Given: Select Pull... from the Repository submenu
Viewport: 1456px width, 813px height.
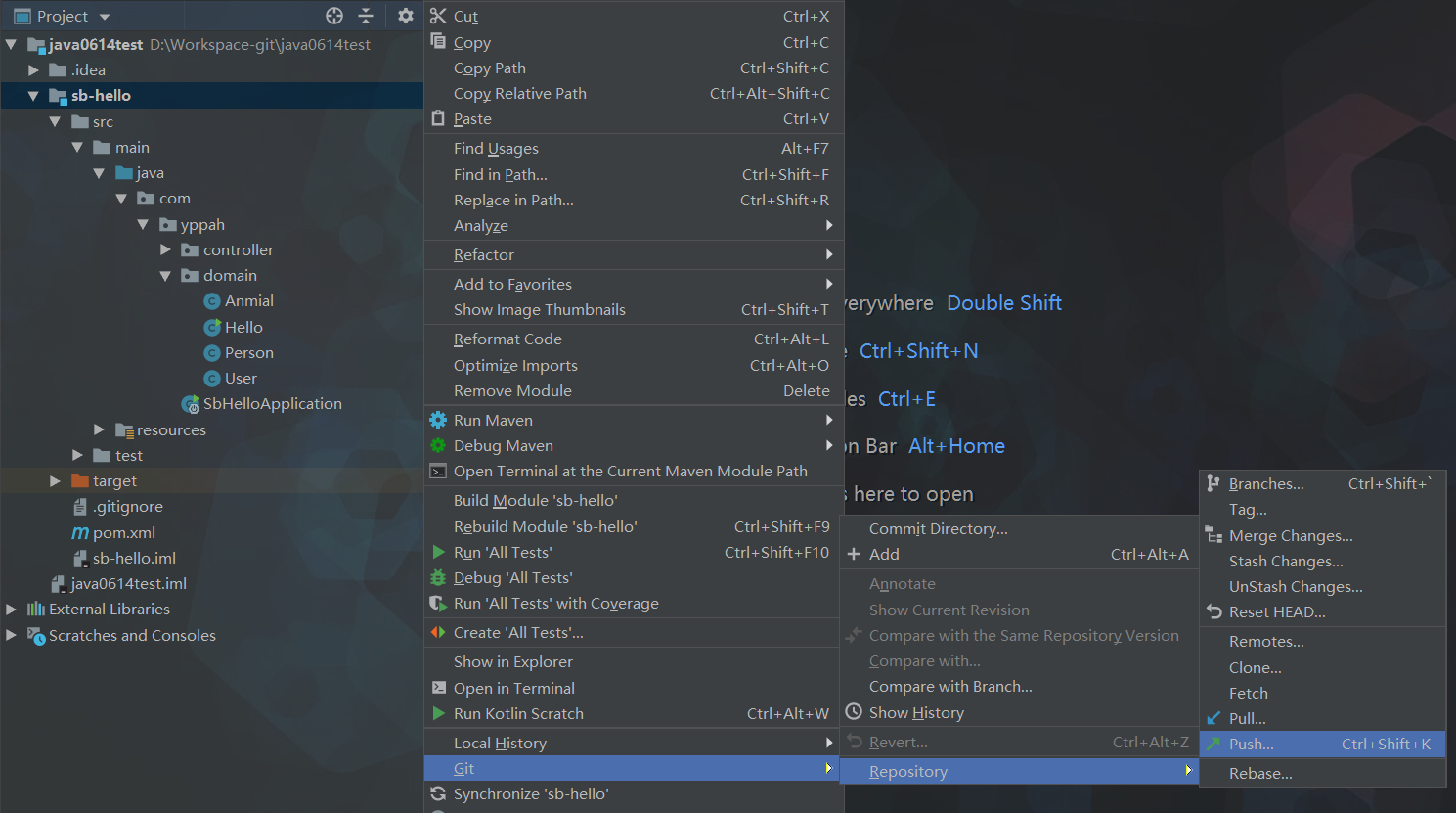Looking at the screenshot, I should coord(1247,719).
